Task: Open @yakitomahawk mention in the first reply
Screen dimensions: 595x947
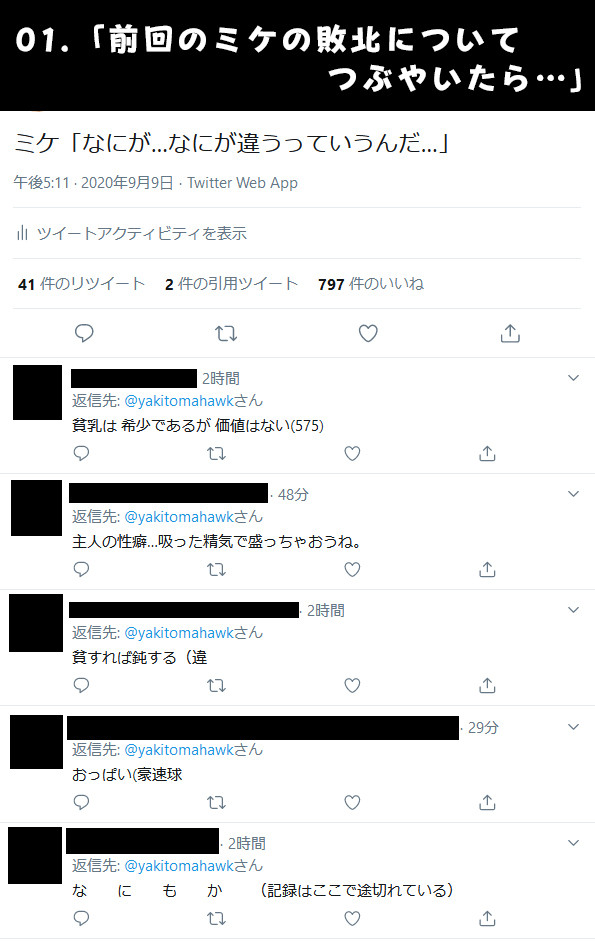Action: (x=179, y=401)
